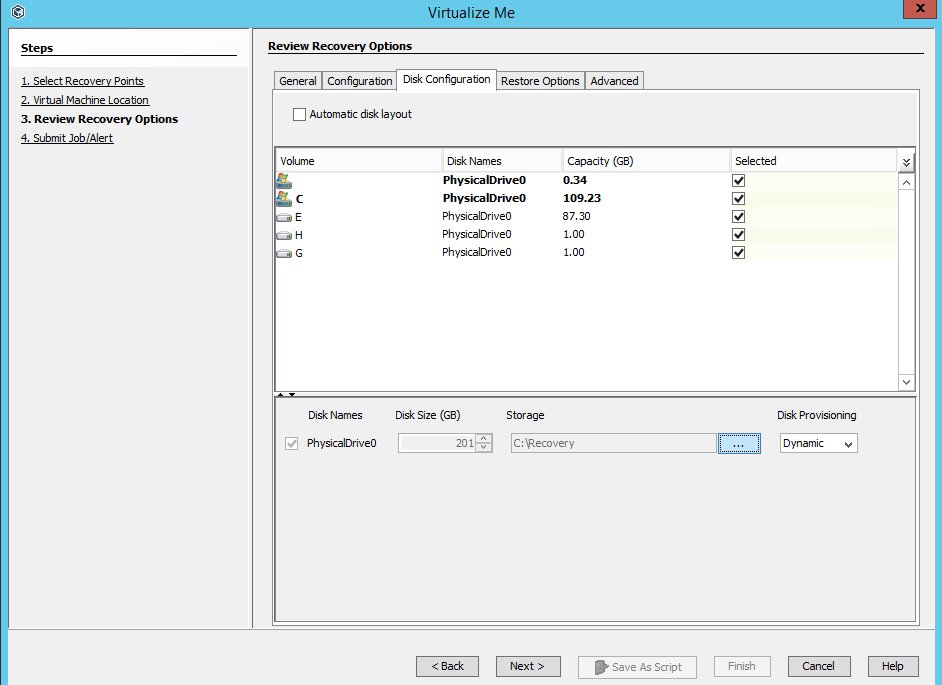
Task: Browse Storage with the ellipsis button
Action: coord(739,443)
